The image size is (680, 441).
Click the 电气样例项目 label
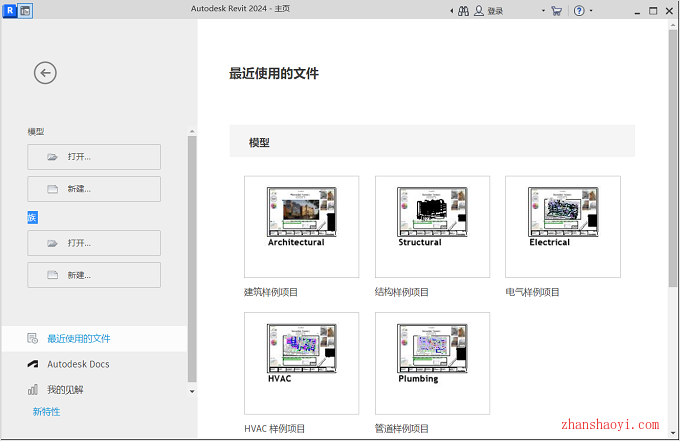click(532, 293)
